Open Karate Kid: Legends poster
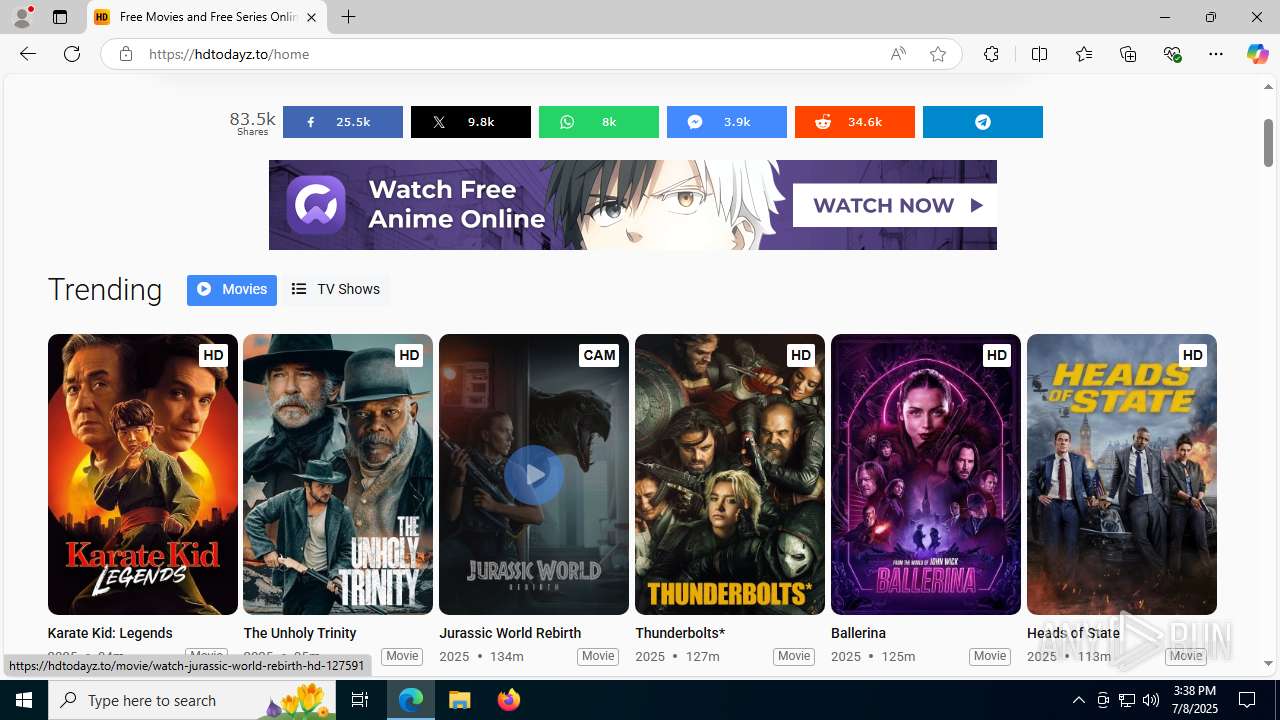 pos(143,474)
